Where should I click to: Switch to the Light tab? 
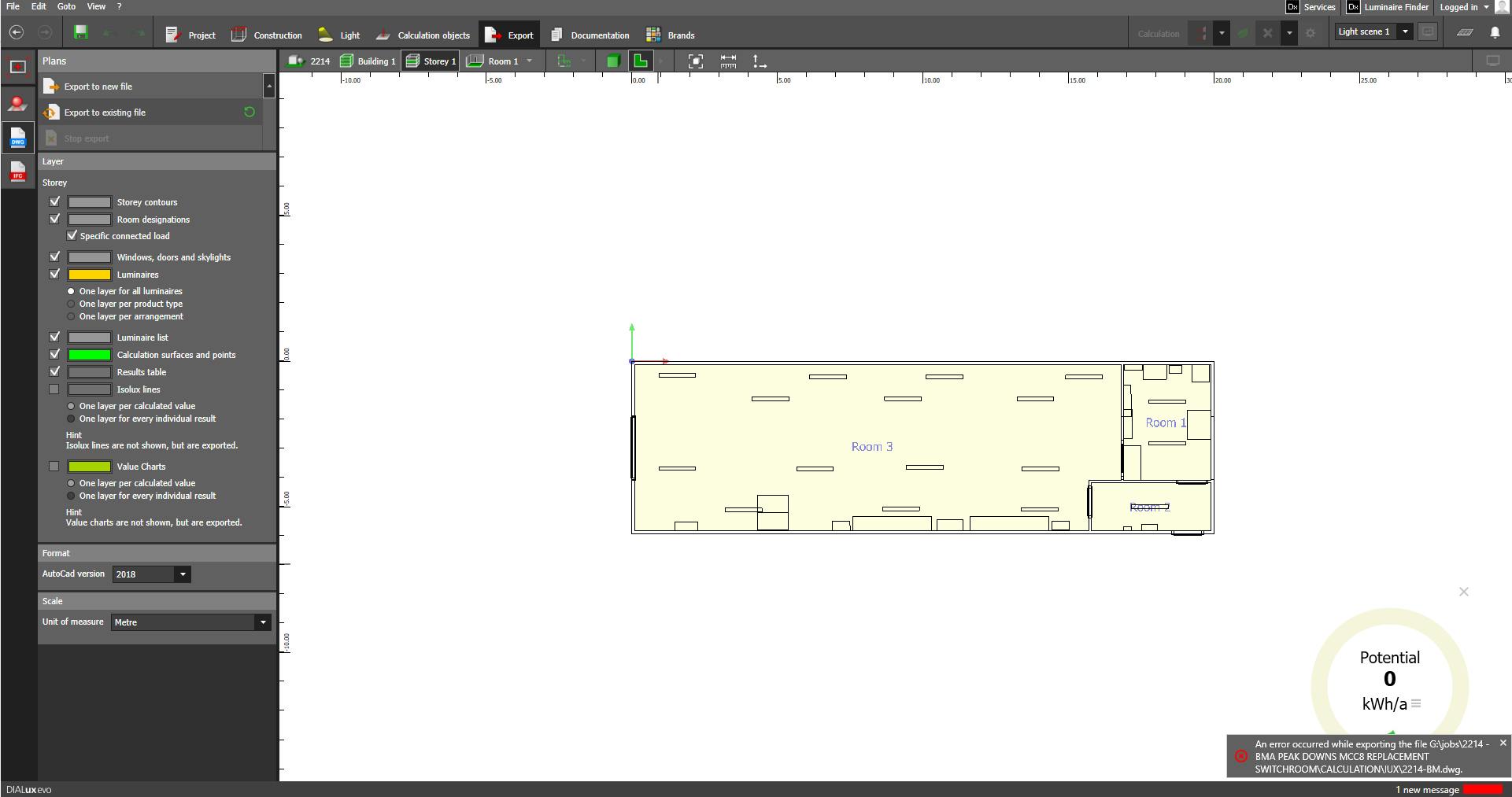click(339, 35)
